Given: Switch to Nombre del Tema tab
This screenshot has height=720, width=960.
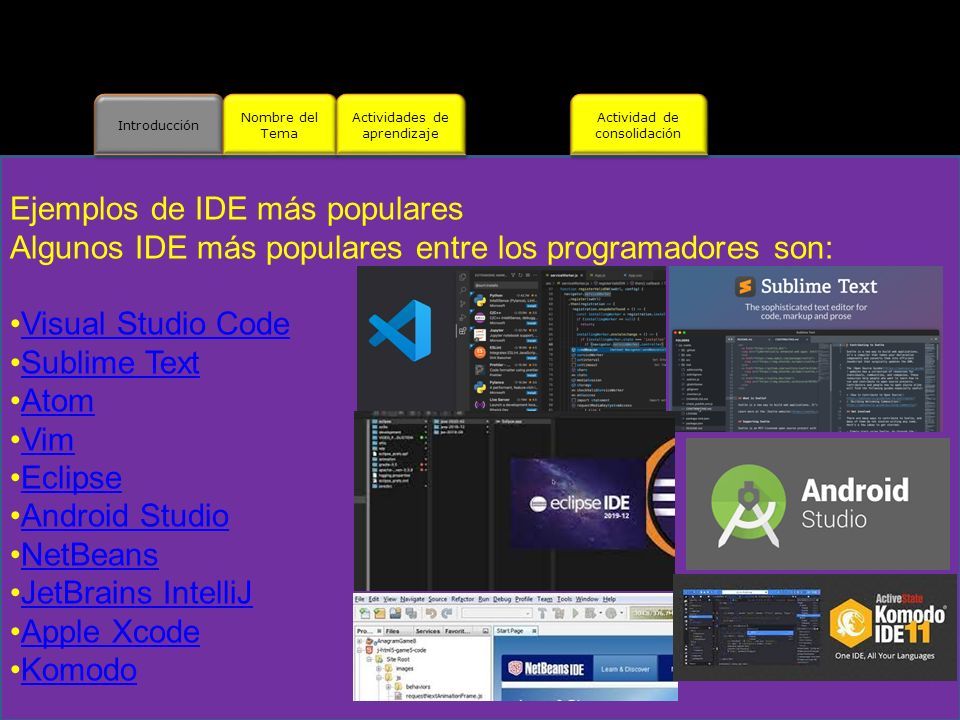Looking at the screenshot, I should tap(279, 125).
